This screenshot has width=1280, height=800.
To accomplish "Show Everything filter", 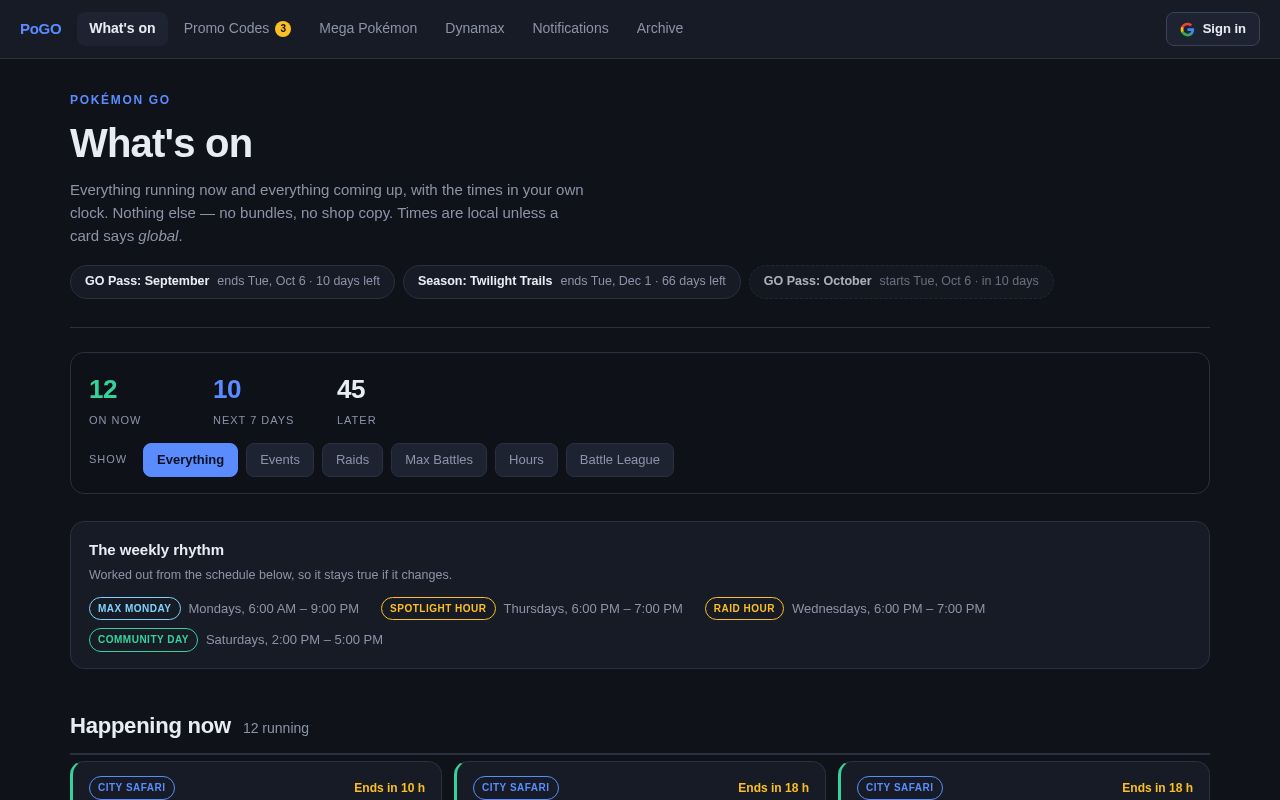I will coord(190,460).
